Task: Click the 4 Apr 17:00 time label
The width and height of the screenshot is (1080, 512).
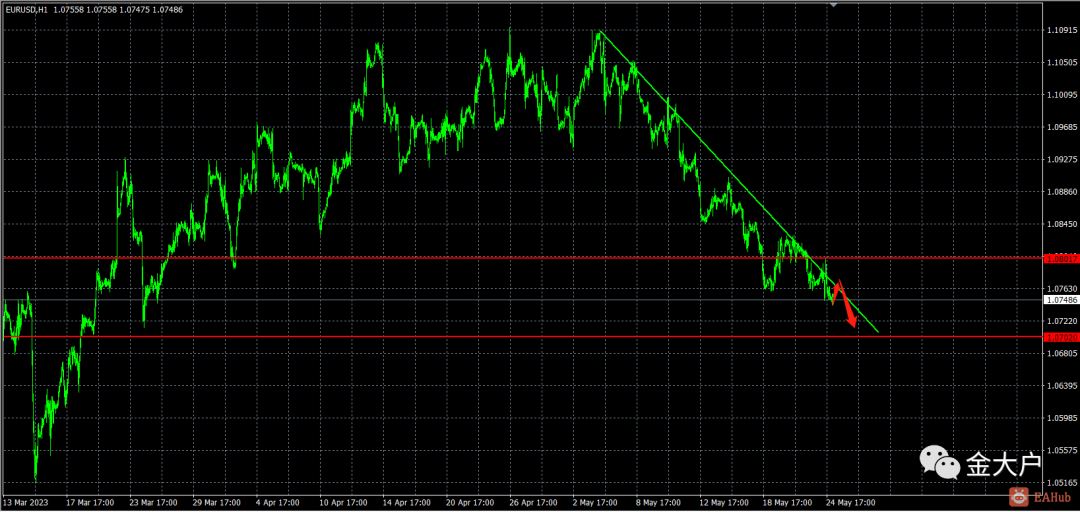Action: [278, 502]
